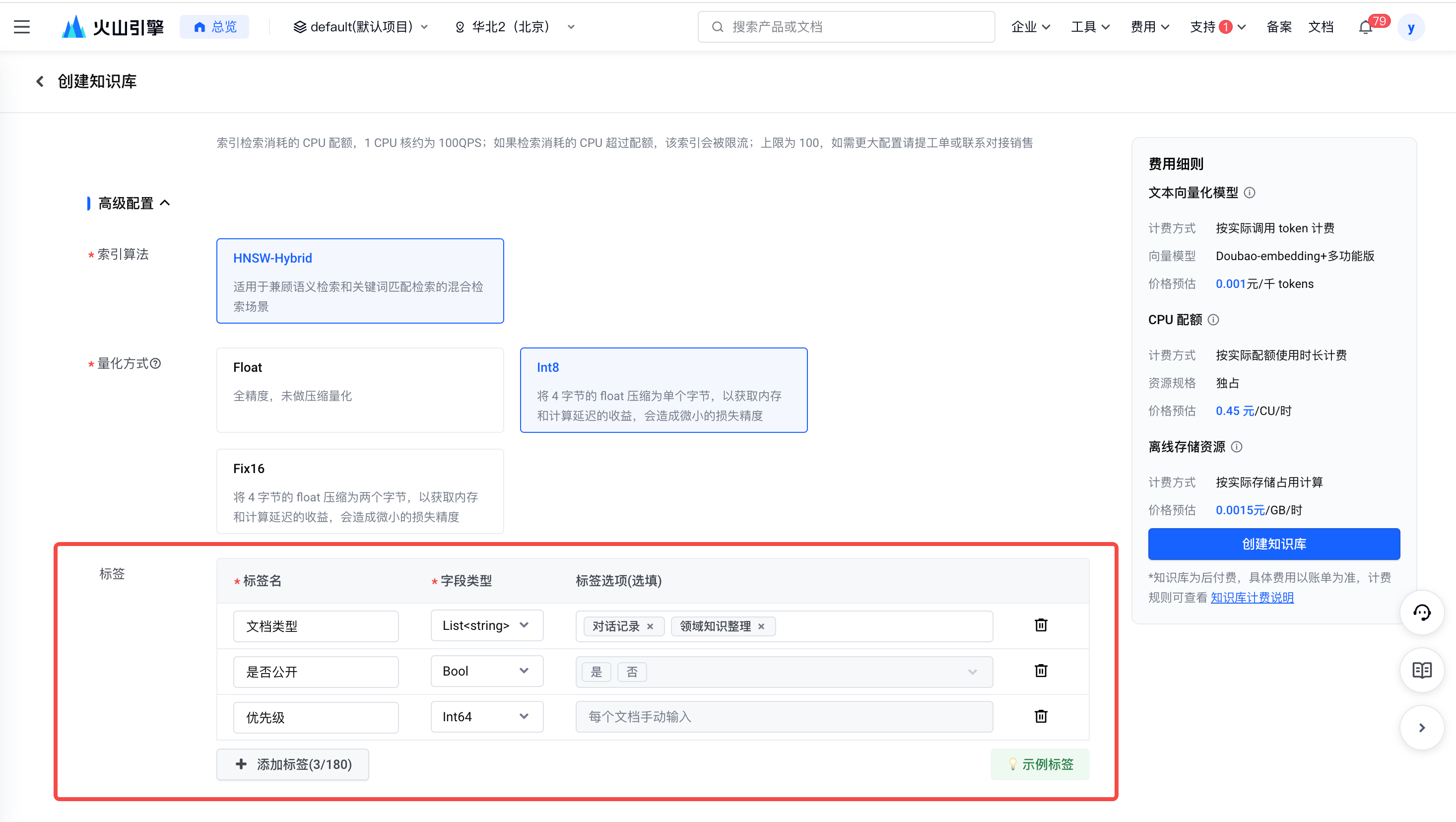Open the hamburger navigation menu
Screen dimensions: 1456x822
[21, 27]
